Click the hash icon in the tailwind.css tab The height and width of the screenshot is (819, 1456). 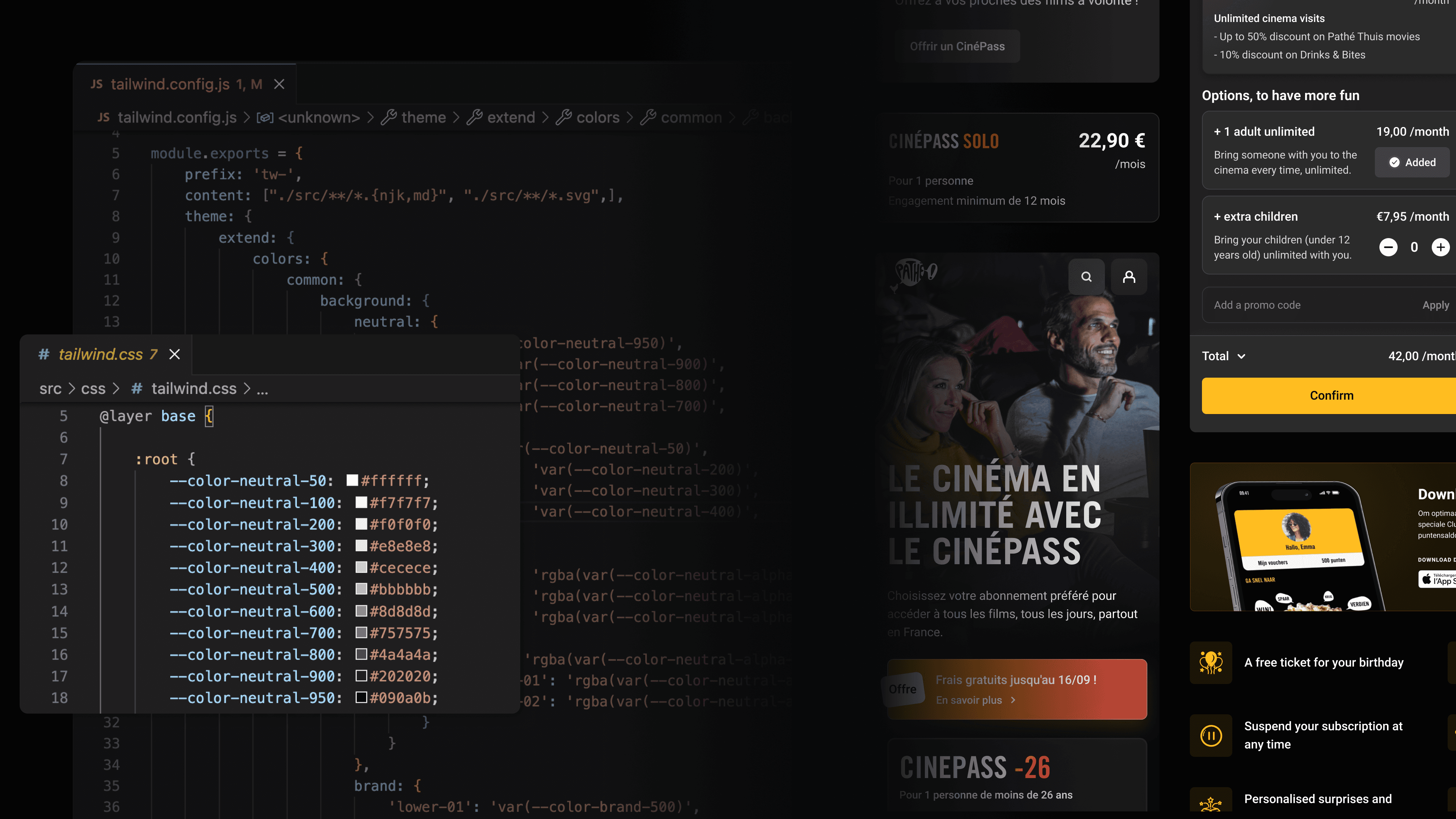(44, 355)
